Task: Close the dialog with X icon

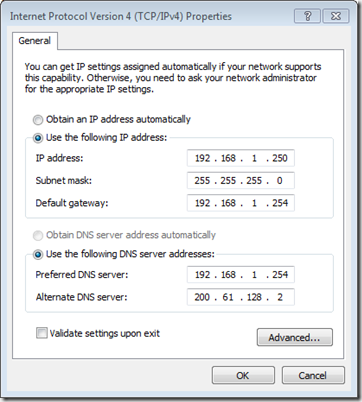Action: (x=336, y=16)
